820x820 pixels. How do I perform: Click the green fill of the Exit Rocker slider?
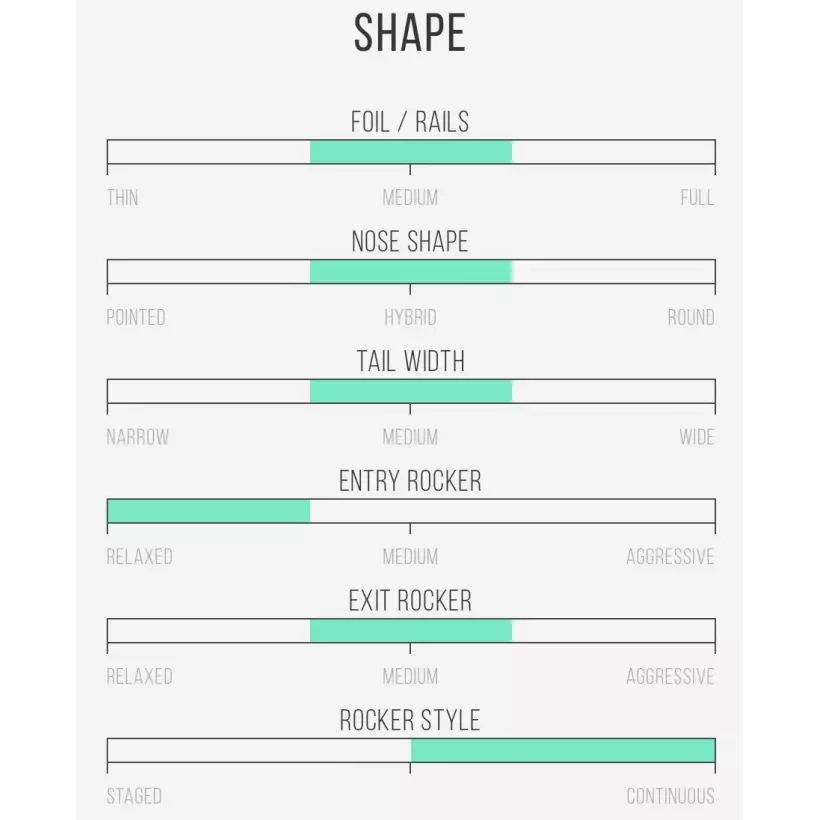(x=410, y=631)
